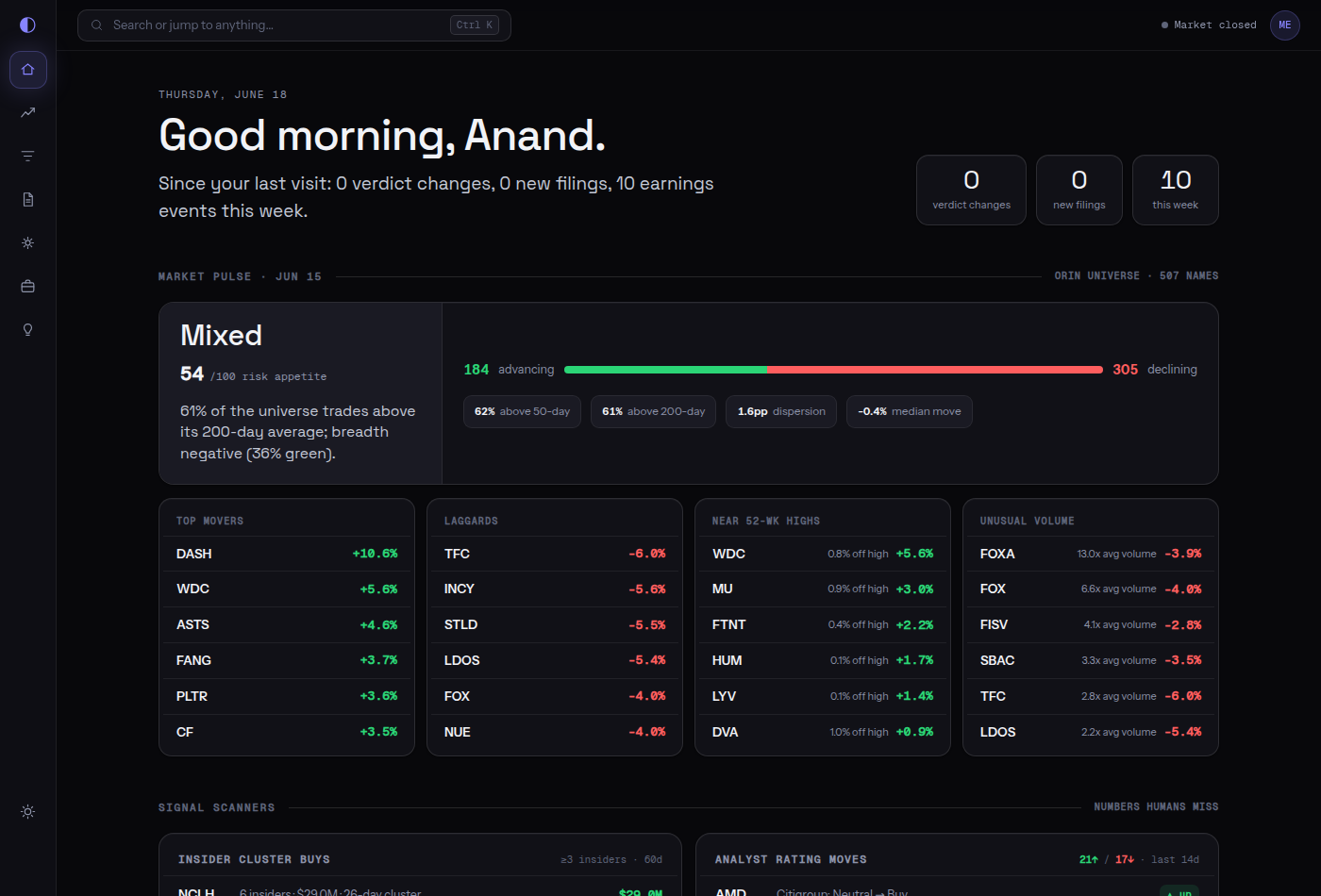Screen dimensions: 1321x896
Task: Select DASH in Top Movers list
Action: [x=287, y=554]
